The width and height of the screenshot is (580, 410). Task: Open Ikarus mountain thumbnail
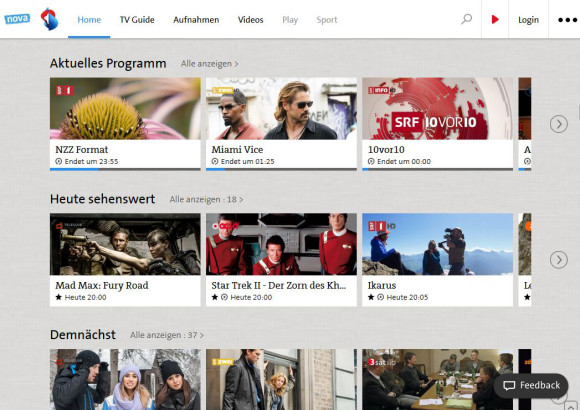tap(438, 244)
